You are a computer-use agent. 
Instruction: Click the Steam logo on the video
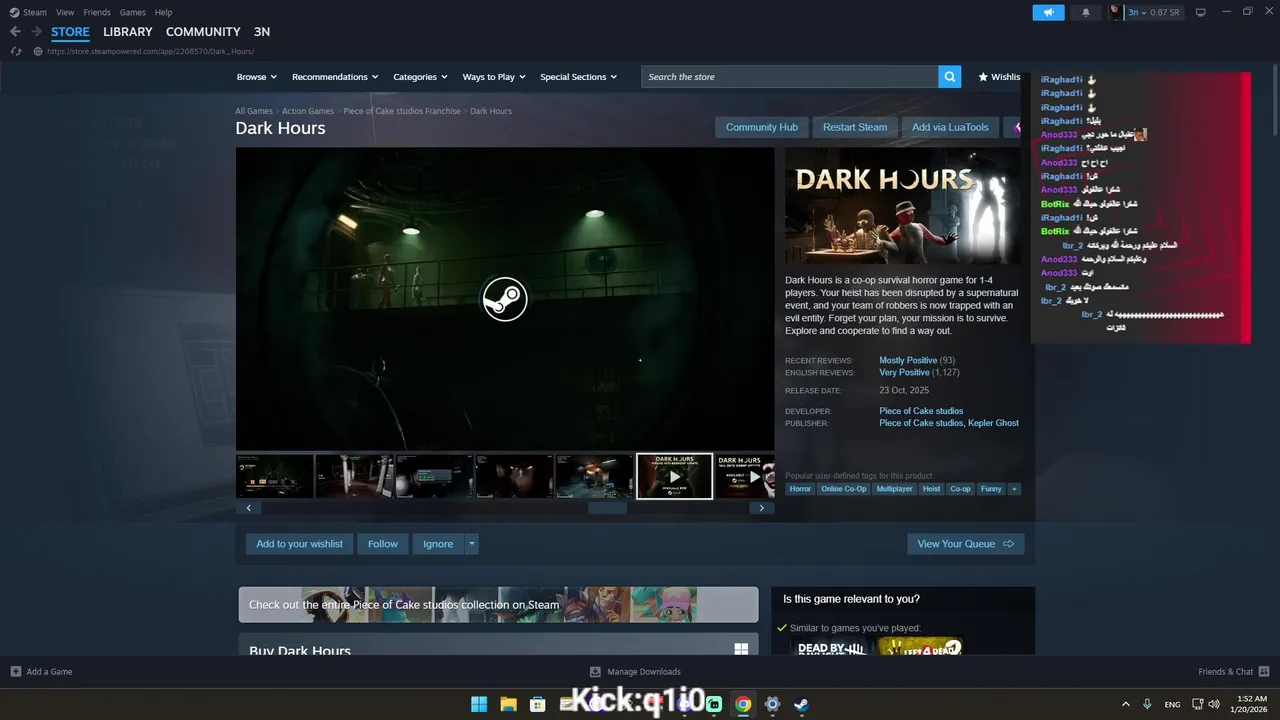point(505,299)
